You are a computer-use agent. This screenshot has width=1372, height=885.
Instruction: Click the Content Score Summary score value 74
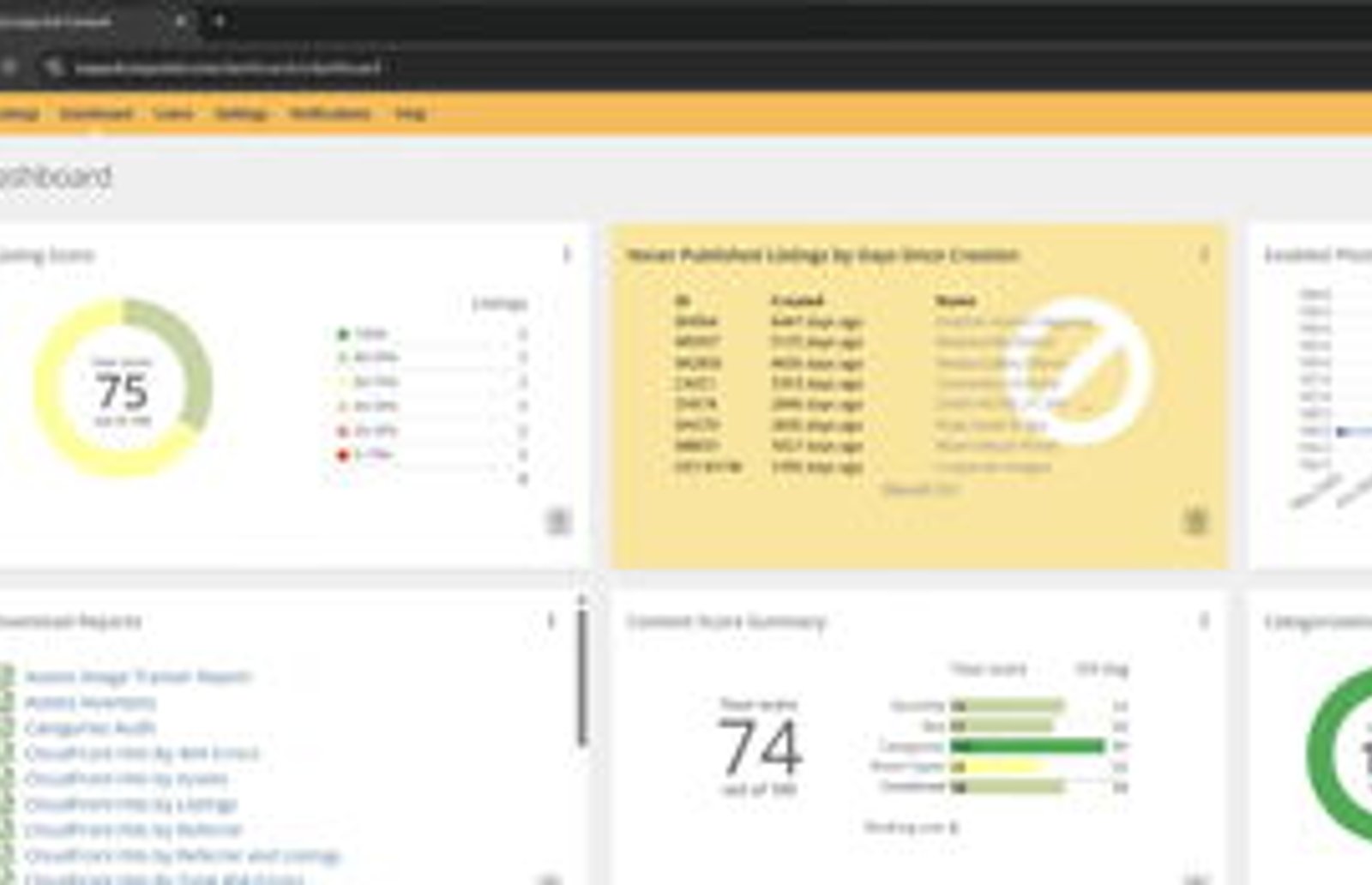[760, 746]
